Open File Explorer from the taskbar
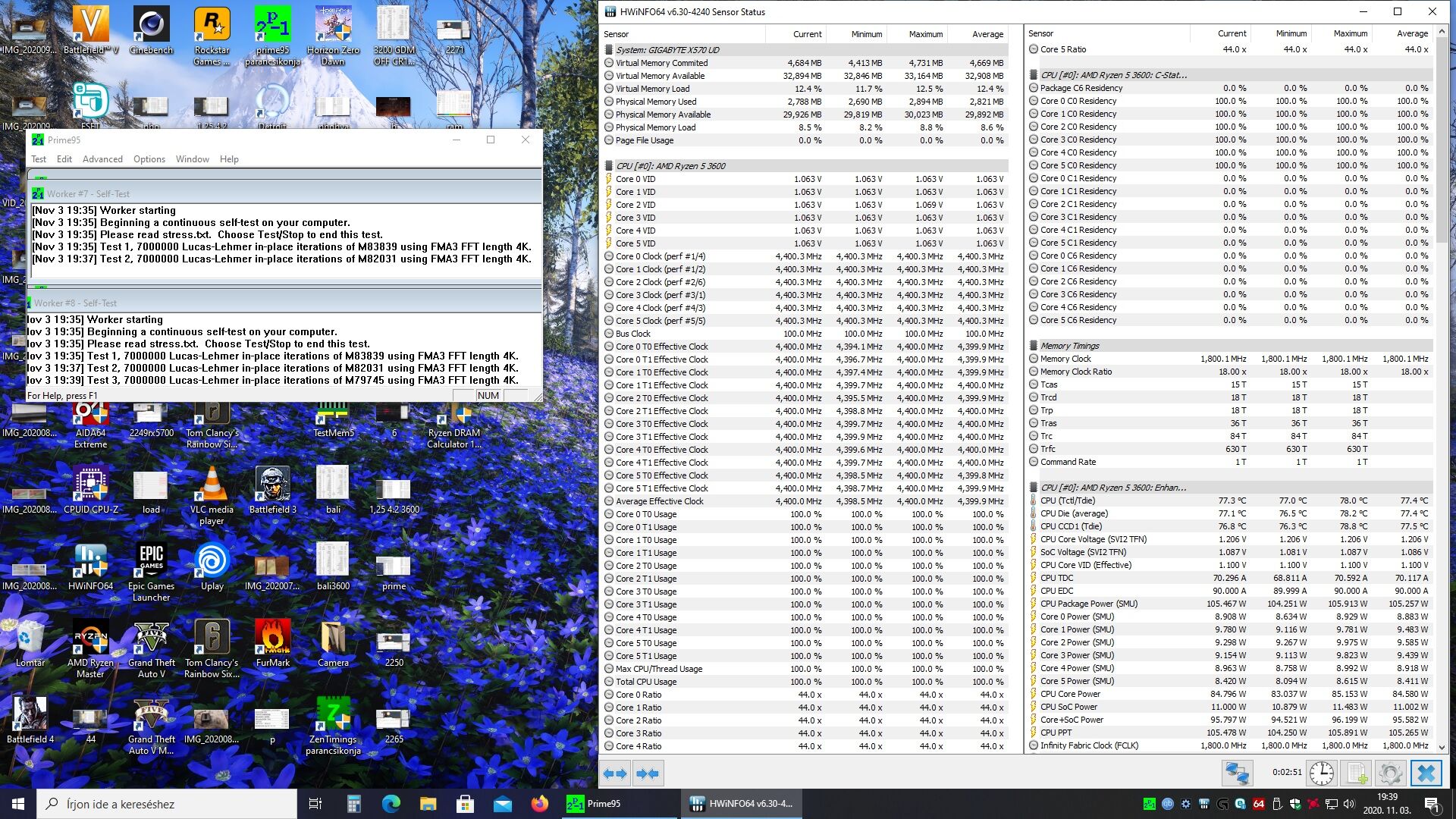 click(x=428, y=804)
